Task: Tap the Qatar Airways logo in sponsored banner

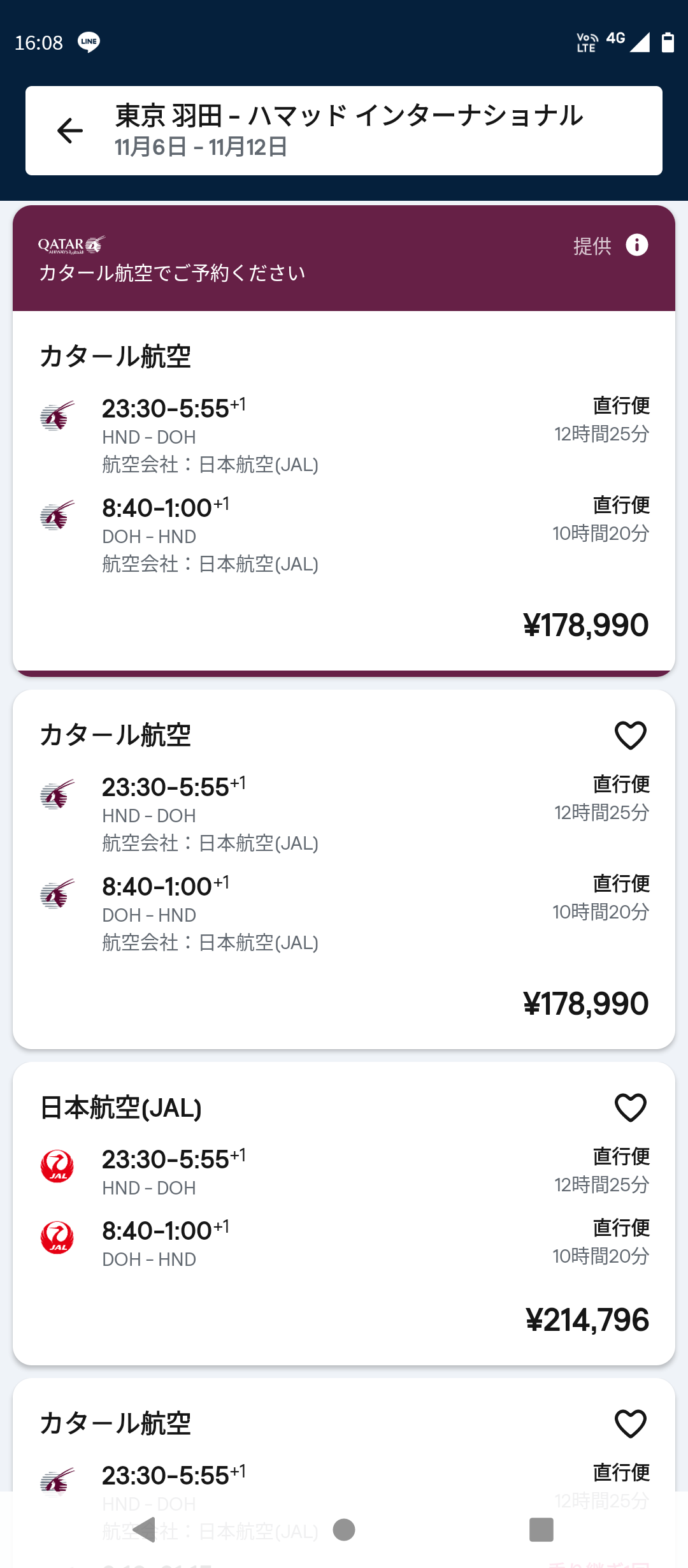Action: coord(71,245)
